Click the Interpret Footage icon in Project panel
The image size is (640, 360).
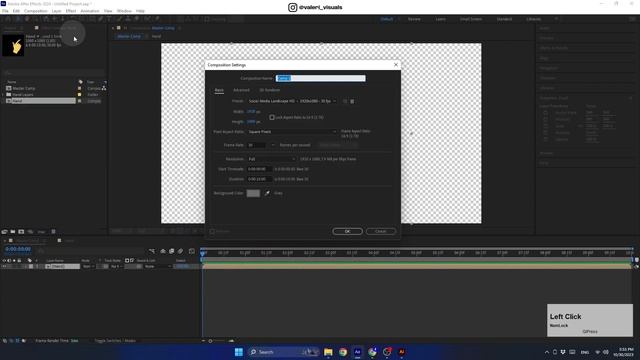pyautogui.click(x=4, y=231)
